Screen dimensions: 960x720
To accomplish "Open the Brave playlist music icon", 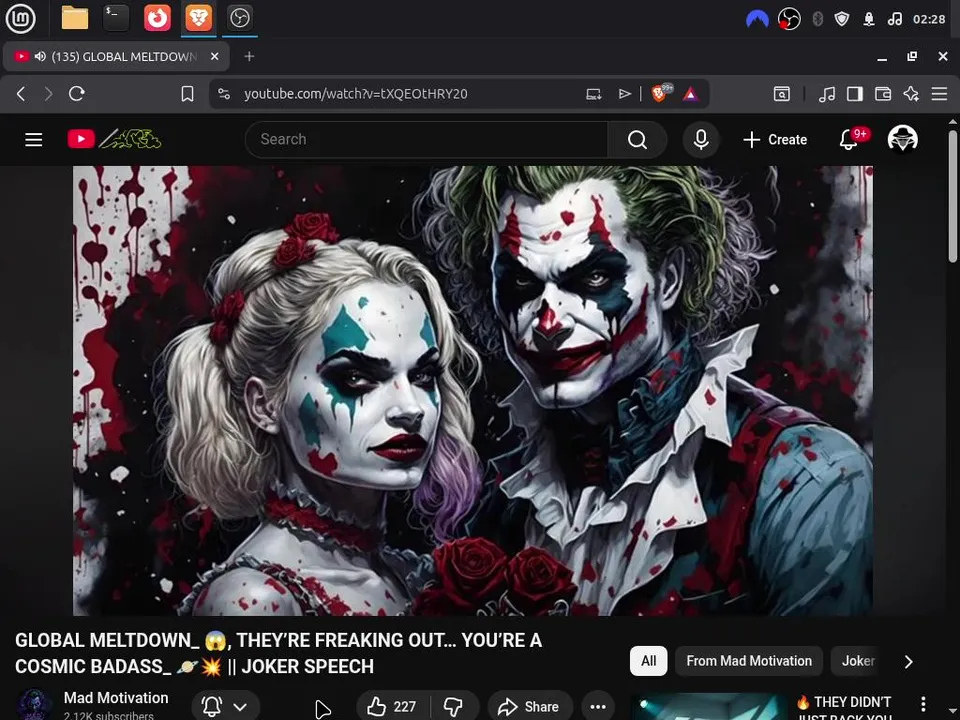I will click(x=827, y=94).
